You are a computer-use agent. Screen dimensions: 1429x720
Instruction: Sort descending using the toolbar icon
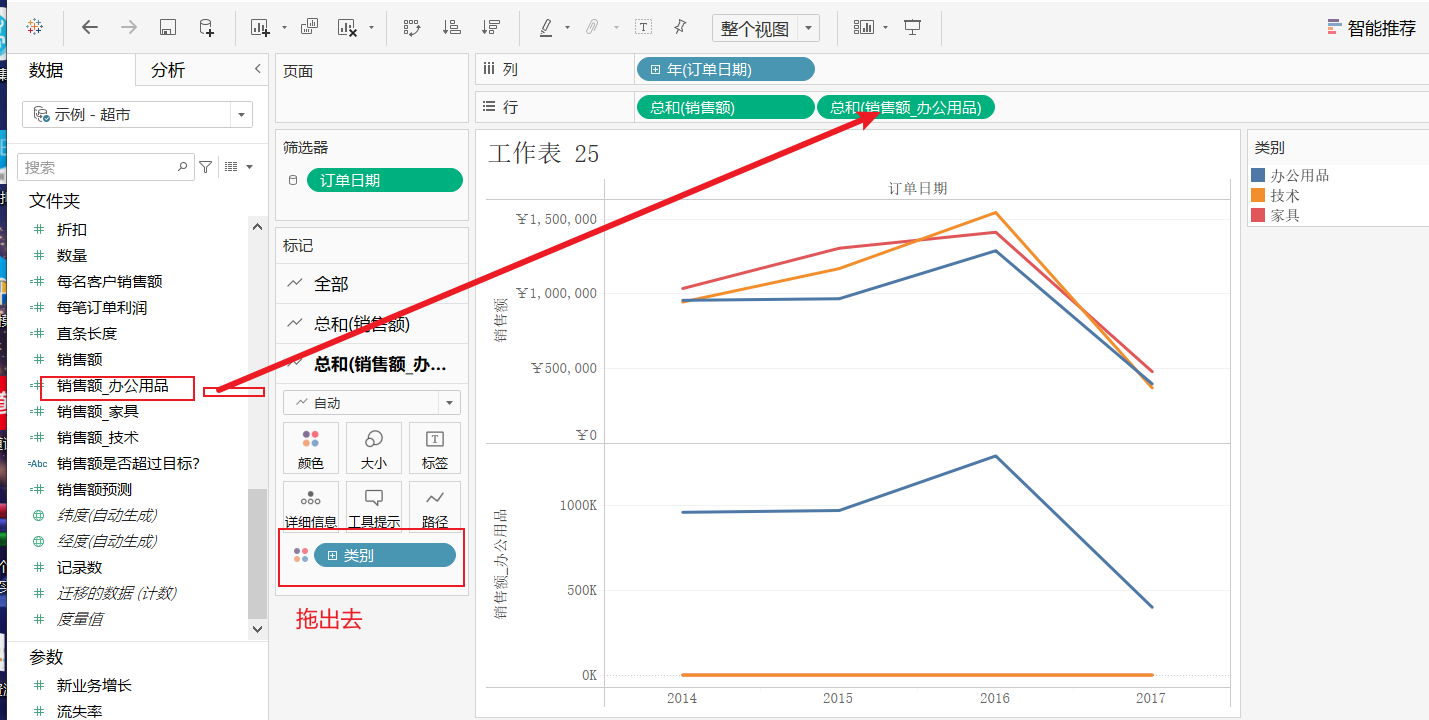tap(490, 28)
